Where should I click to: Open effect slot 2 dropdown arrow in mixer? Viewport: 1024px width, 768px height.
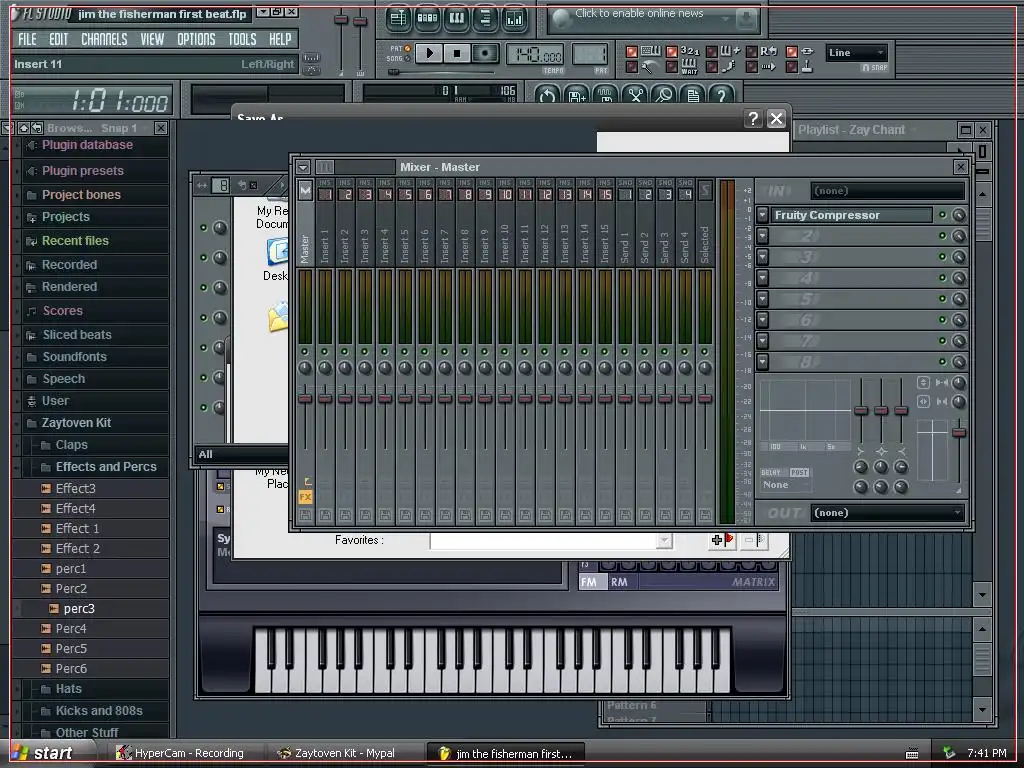tap(762, 236)
